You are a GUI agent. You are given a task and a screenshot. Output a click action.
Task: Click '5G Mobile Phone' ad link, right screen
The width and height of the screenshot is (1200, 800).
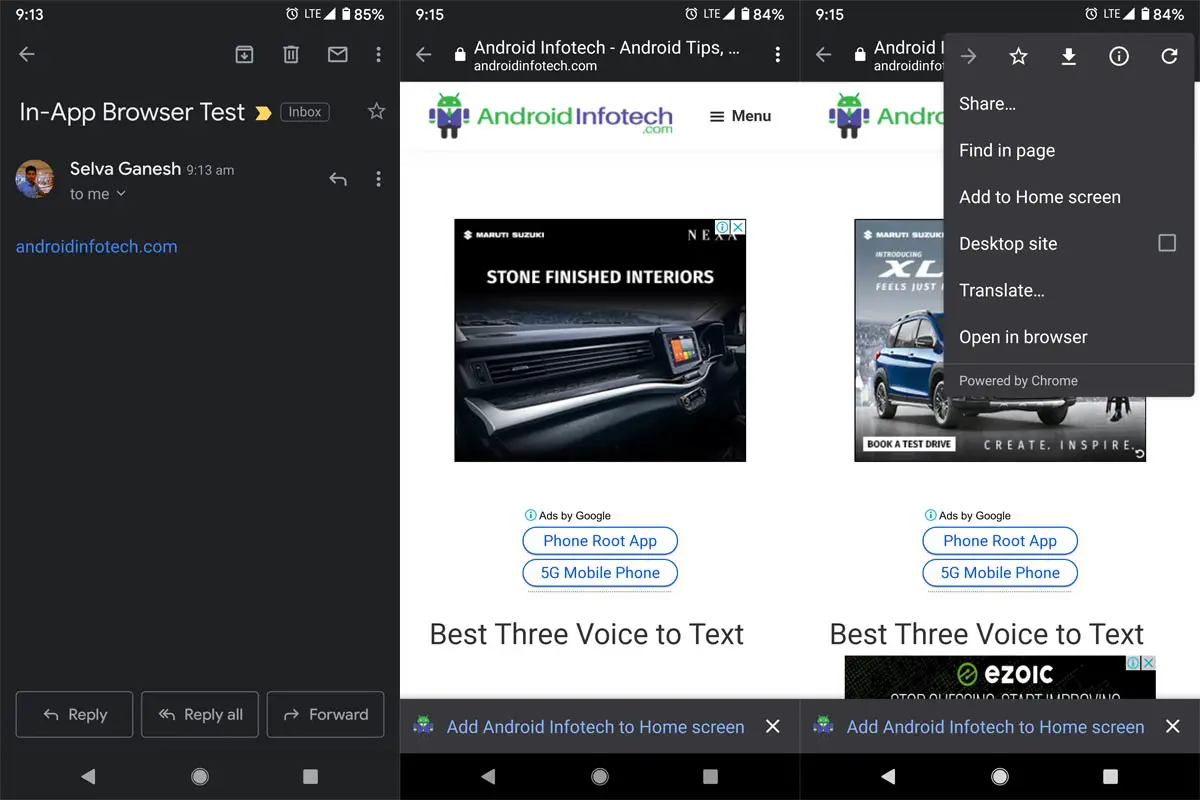[x=1000, y=573]
